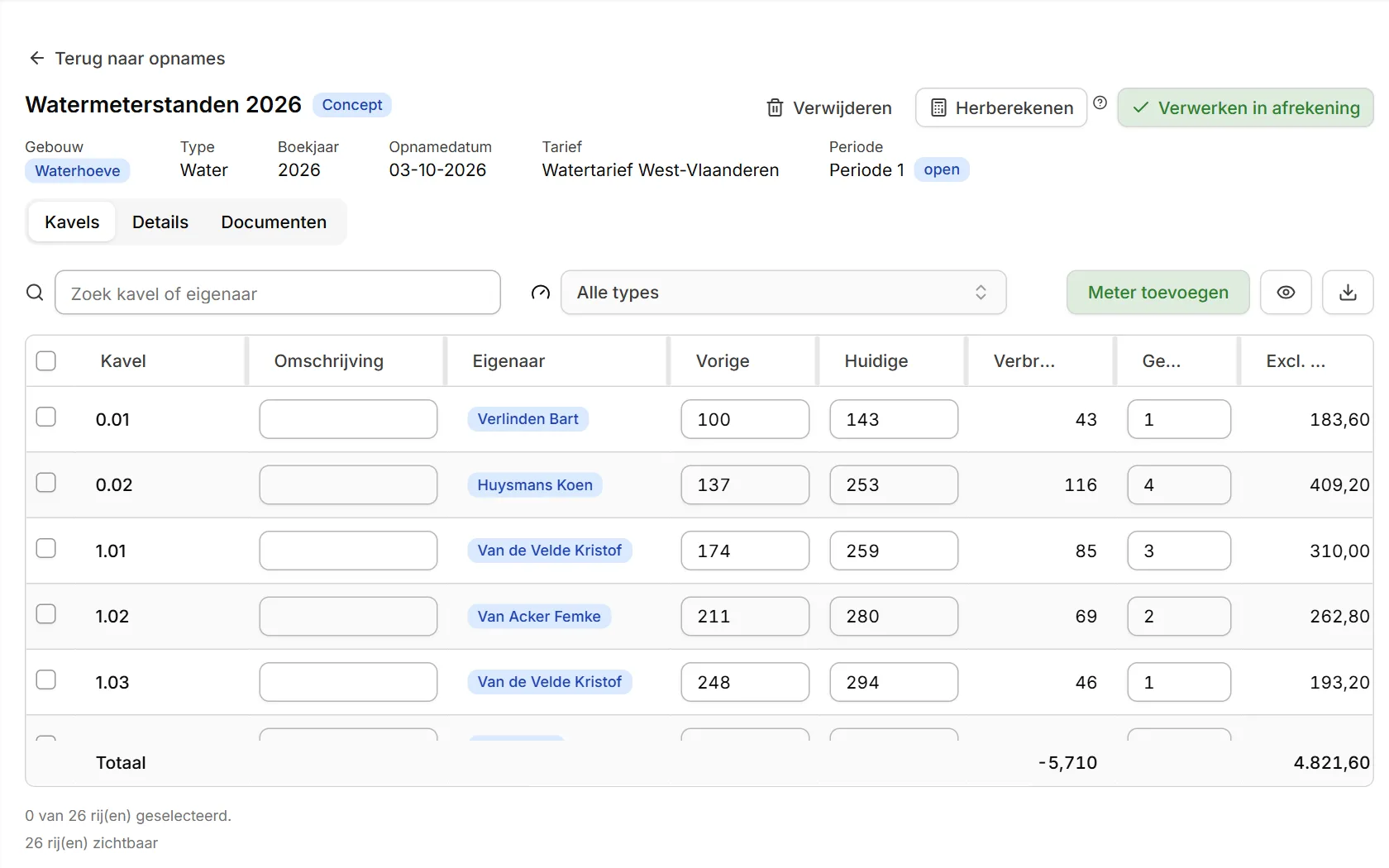Open the Details tab

tap(160, 222)
